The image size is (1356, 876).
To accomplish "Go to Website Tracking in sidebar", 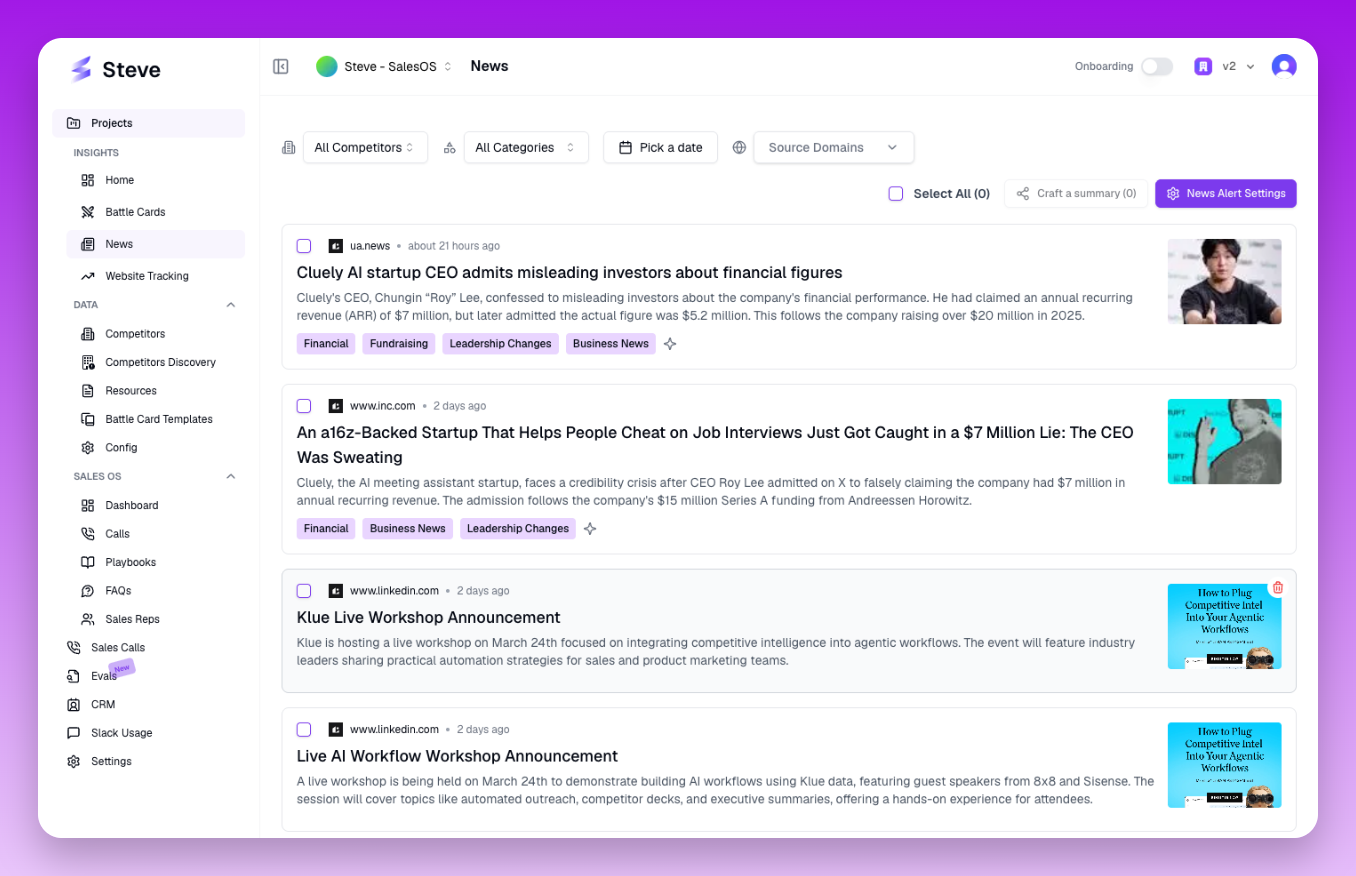I will [146, 276].
